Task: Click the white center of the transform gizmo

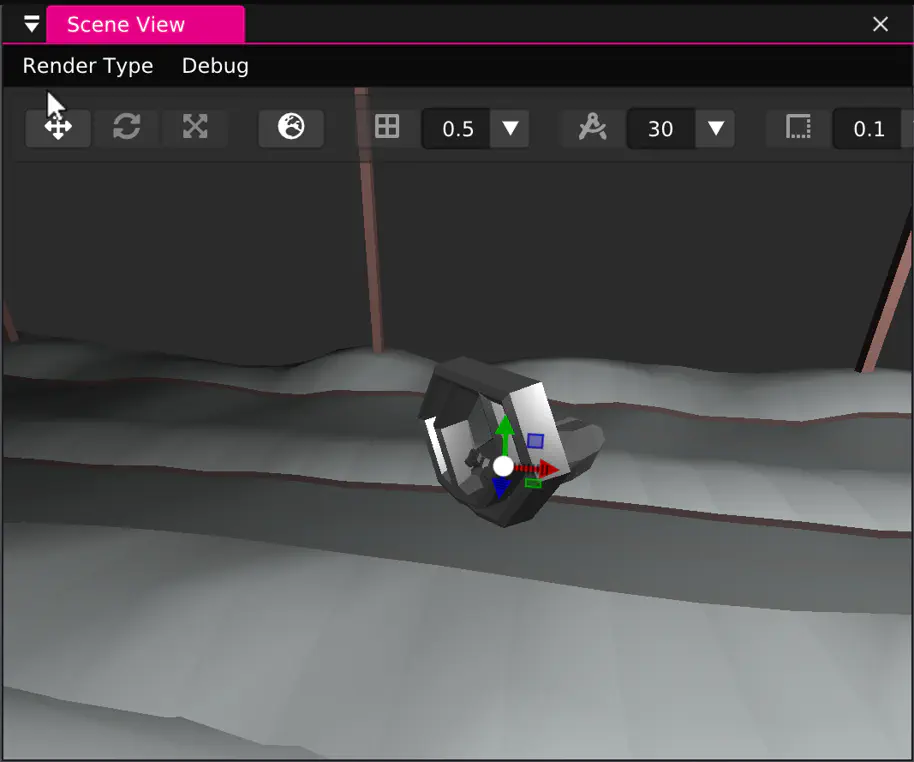Action: tap(501, 464)
